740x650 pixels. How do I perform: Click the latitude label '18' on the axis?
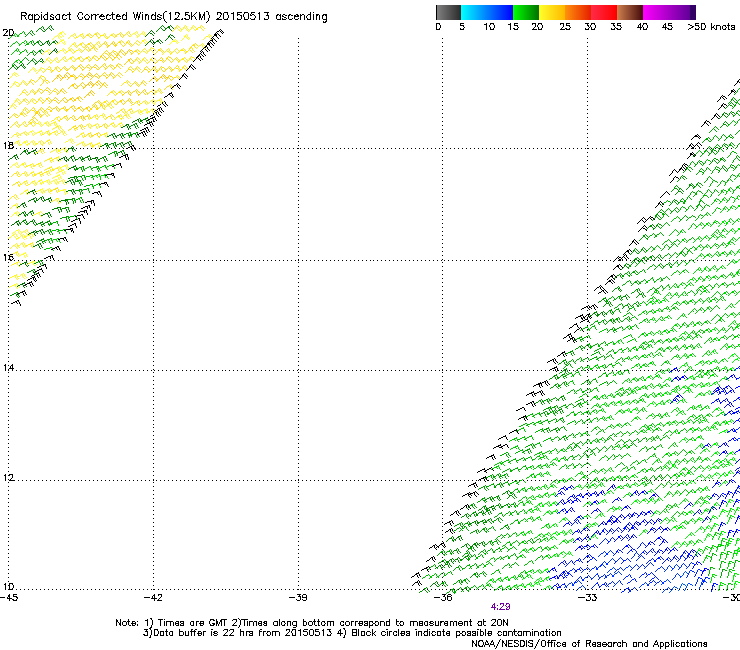pyautogui.click(x=8, y=145)
